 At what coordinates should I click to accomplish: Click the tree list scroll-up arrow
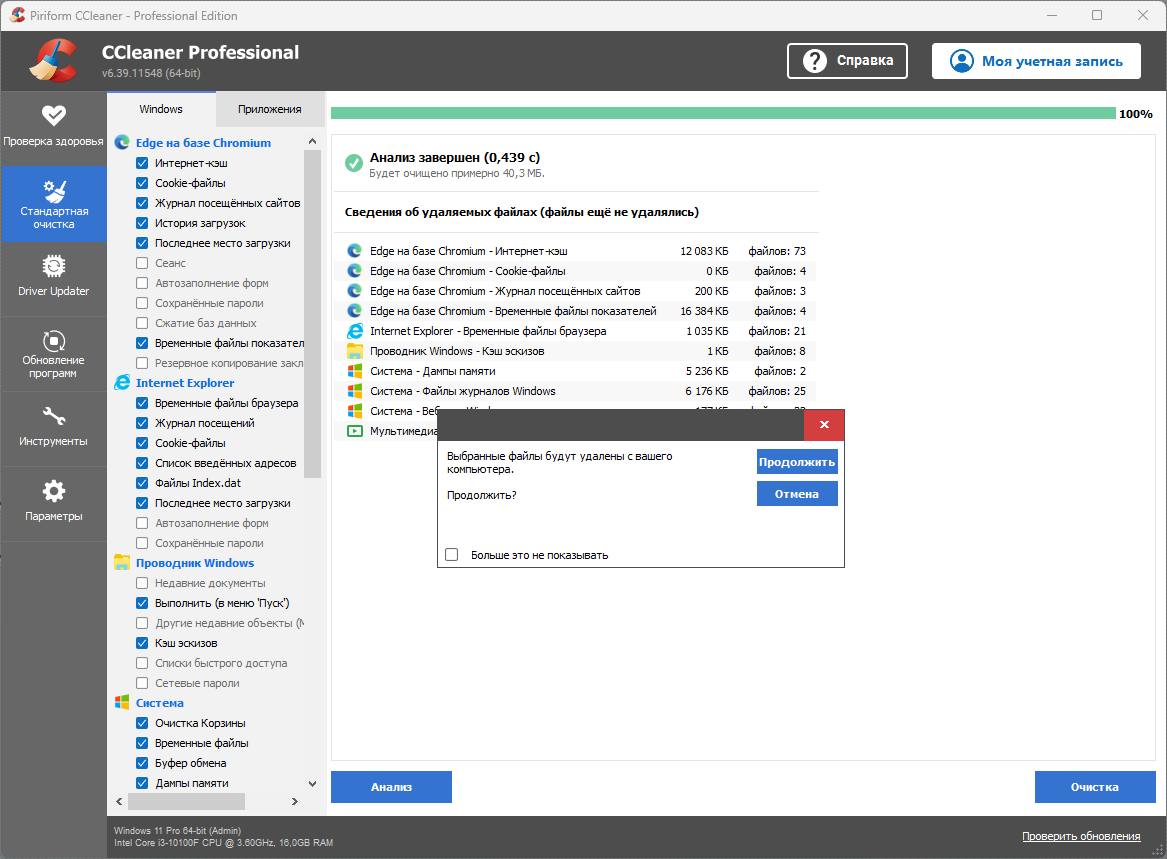tap(313, 141)
